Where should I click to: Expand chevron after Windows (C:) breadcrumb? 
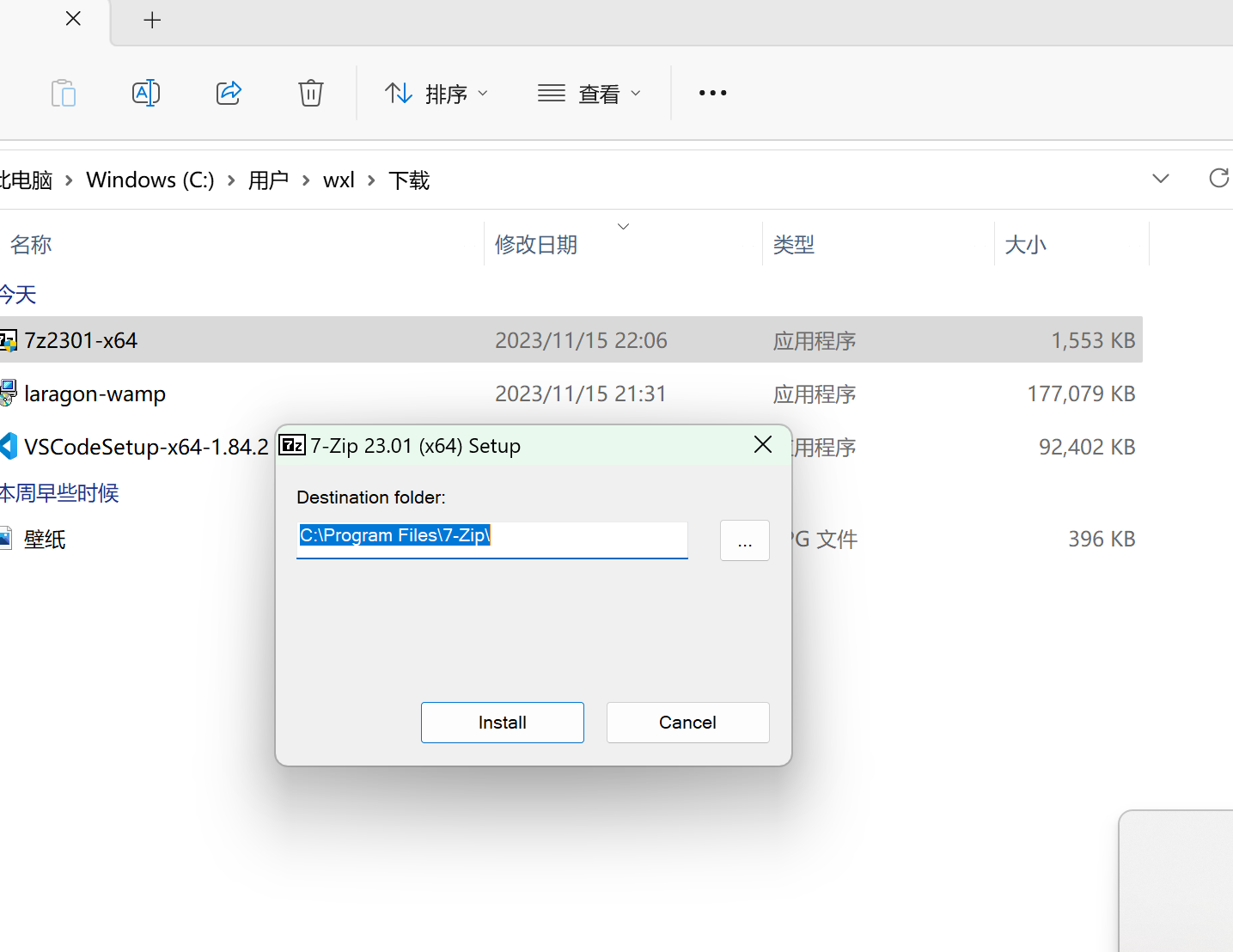tap(231, 180)
